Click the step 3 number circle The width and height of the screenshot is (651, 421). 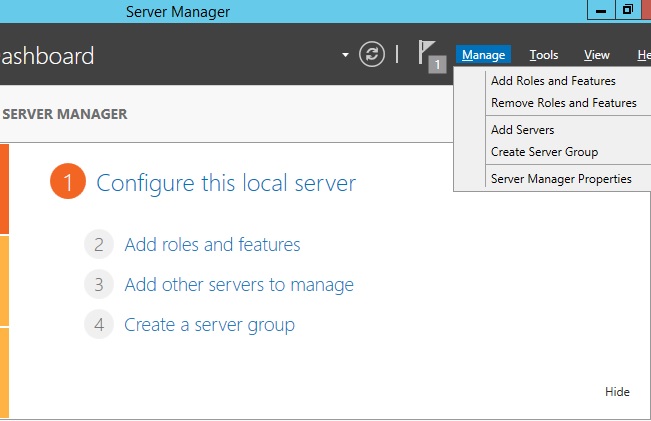[x=99, y=284]
